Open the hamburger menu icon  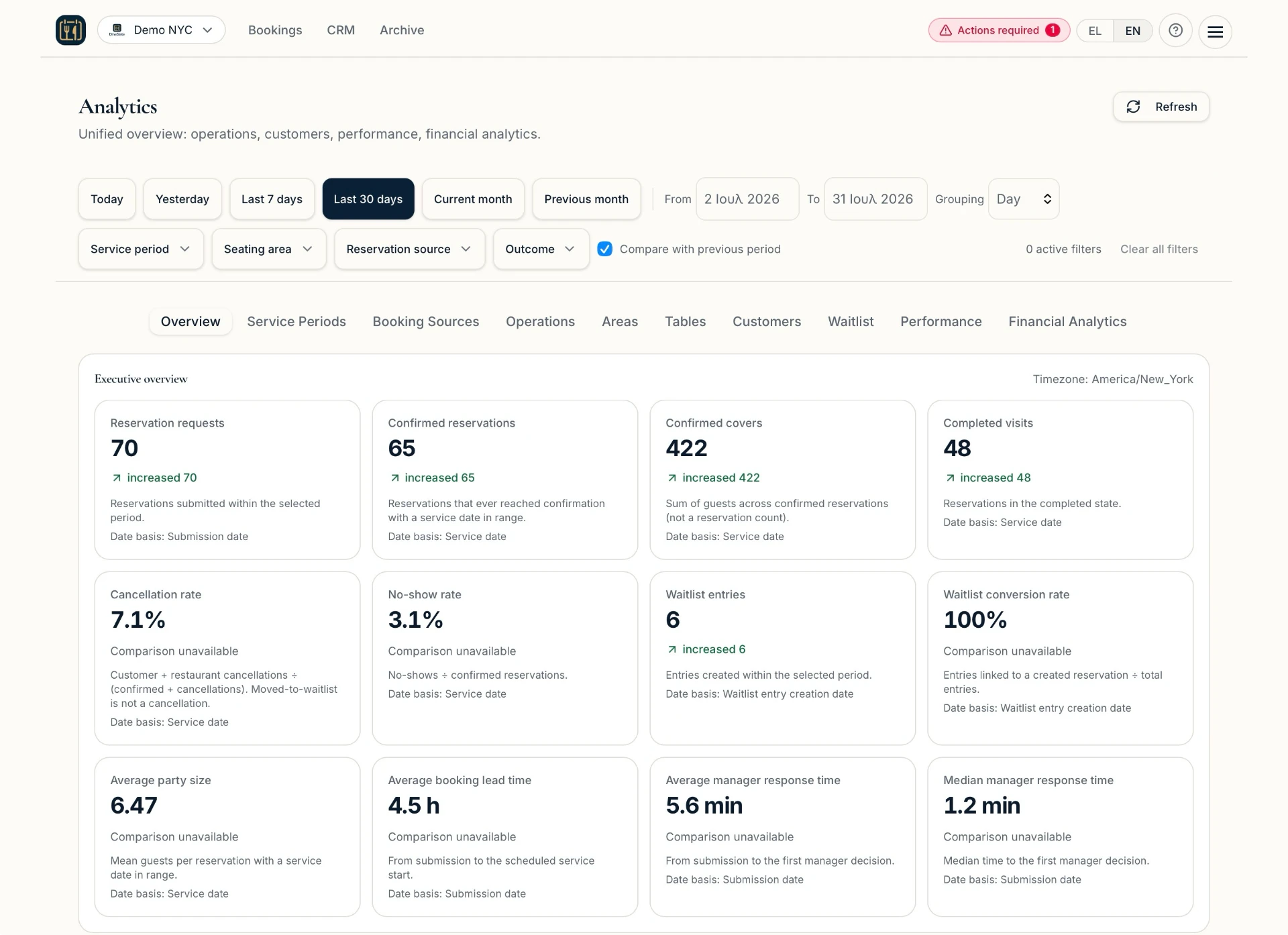tap(1215, 32)
